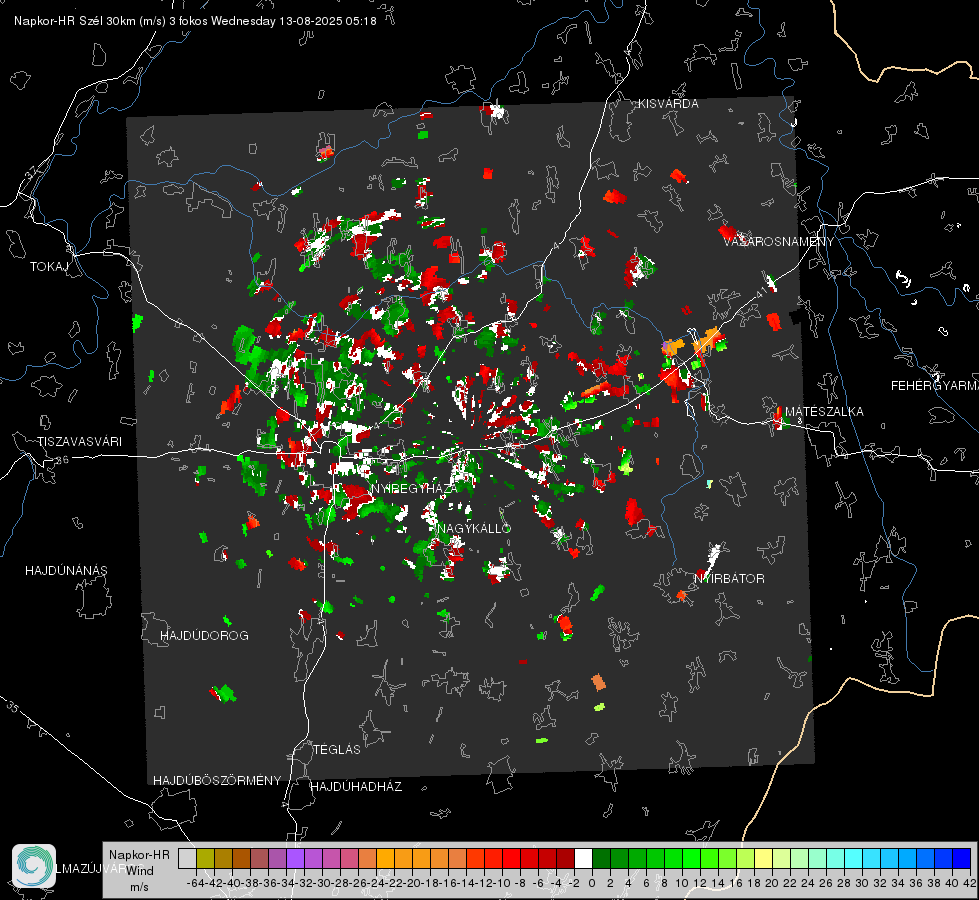This screenshot has width=979, height=900.
Task: Click road number 35 at lower left
Action: (x=14, y=707)
